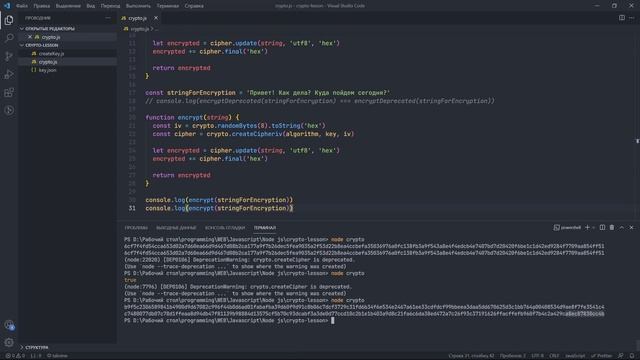
Task: Create a new terminal with plus icon
Action: (x=587, y=227)
